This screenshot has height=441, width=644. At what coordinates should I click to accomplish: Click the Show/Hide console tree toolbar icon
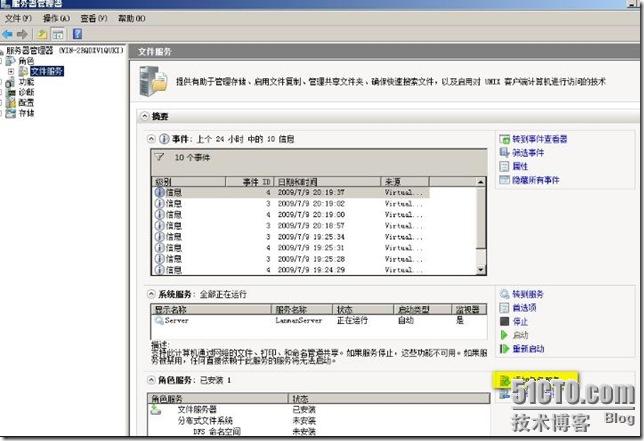tap(58, 34)
